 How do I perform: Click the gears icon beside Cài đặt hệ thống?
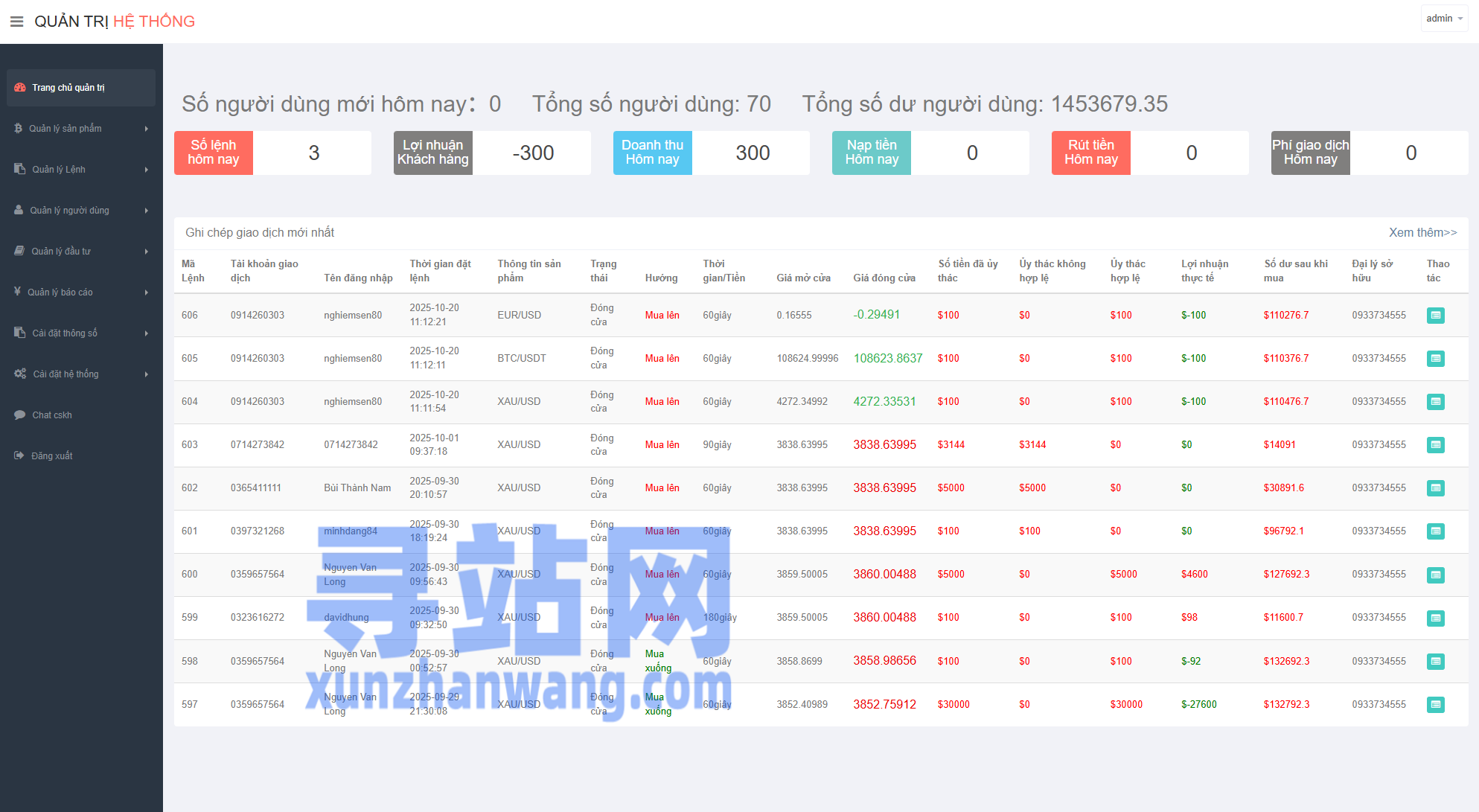(x=20, y=374)
